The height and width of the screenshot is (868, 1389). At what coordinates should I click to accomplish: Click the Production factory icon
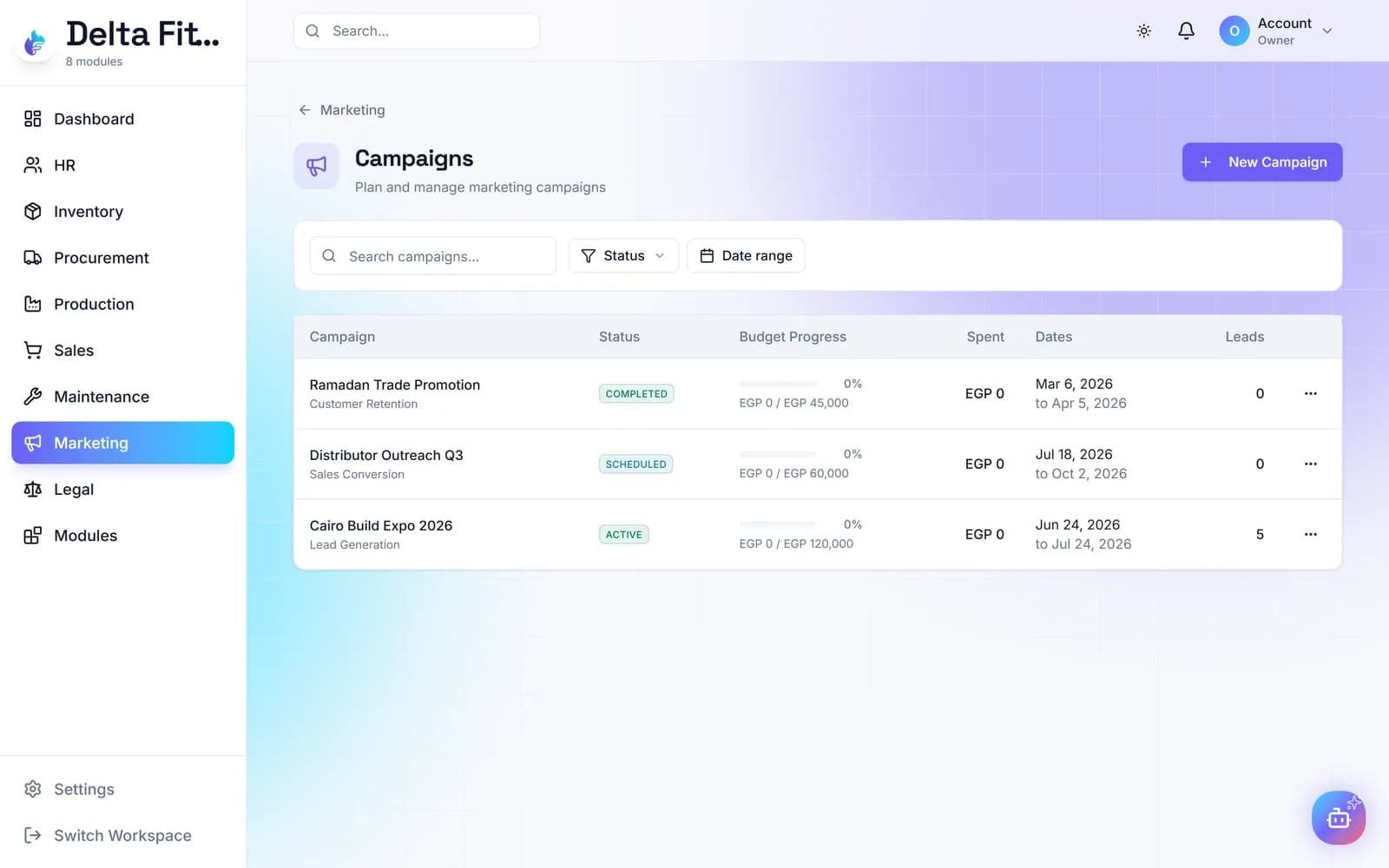click(x=33, y=304)
